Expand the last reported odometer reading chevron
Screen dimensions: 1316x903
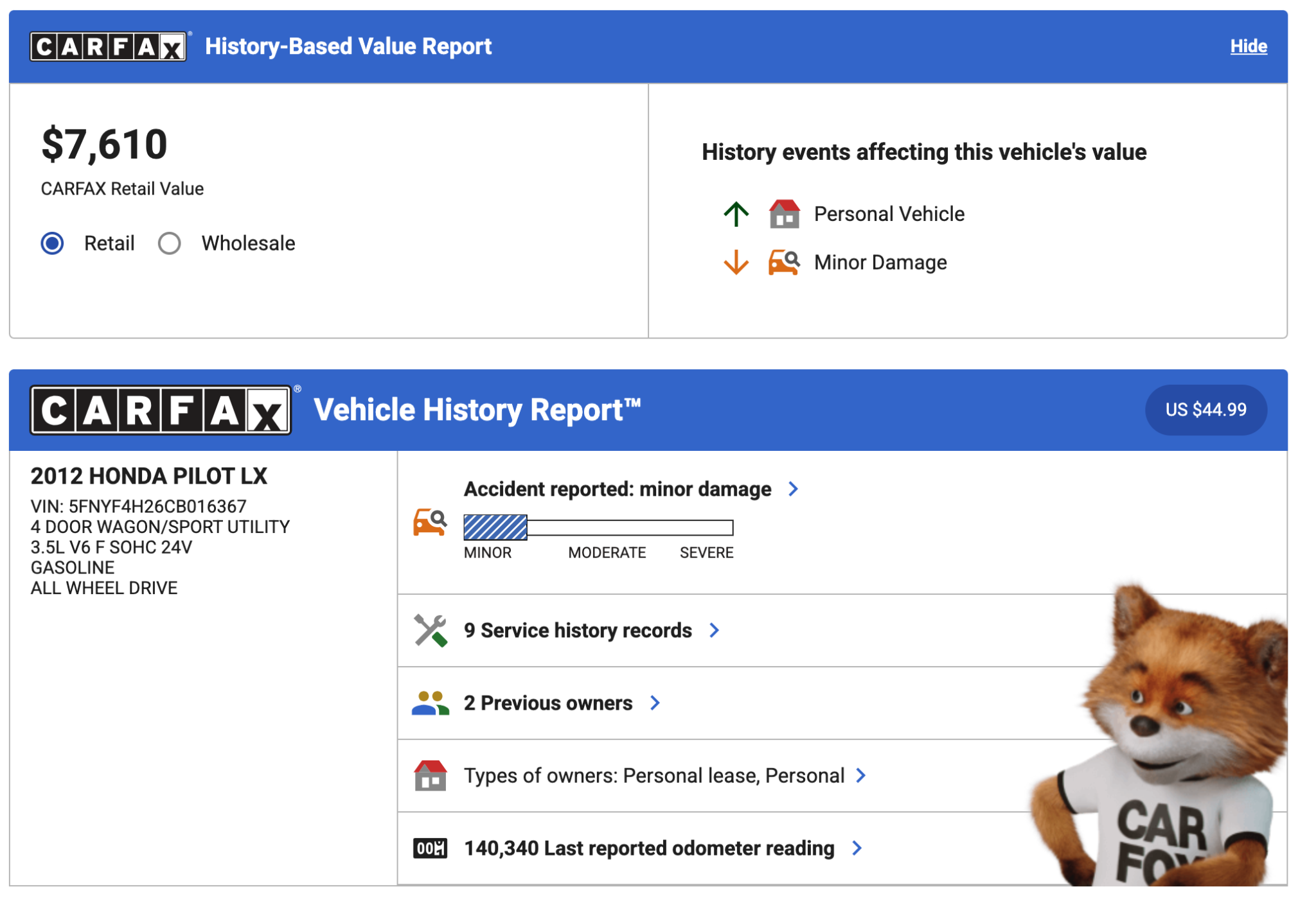[x=857, y=848]
